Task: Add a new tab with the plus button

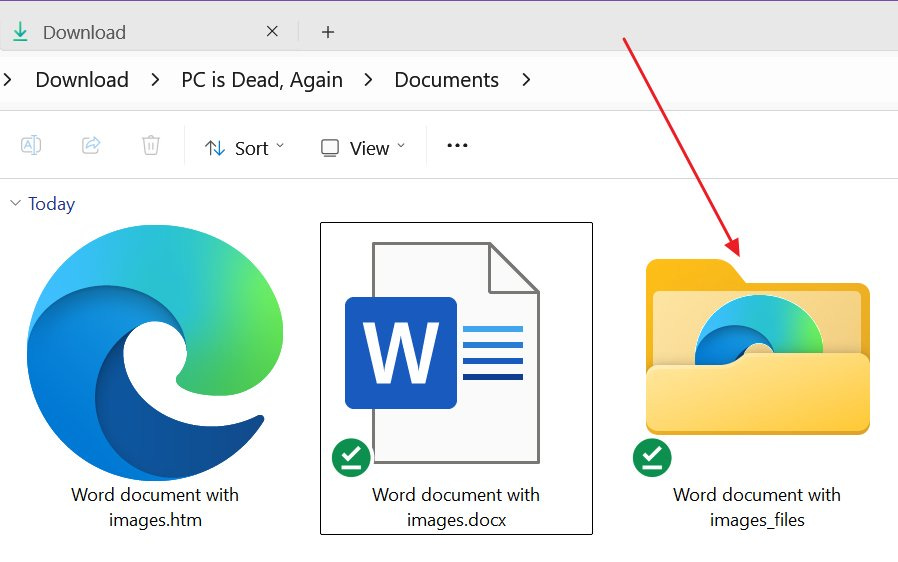Action: (x=328, y=32)
